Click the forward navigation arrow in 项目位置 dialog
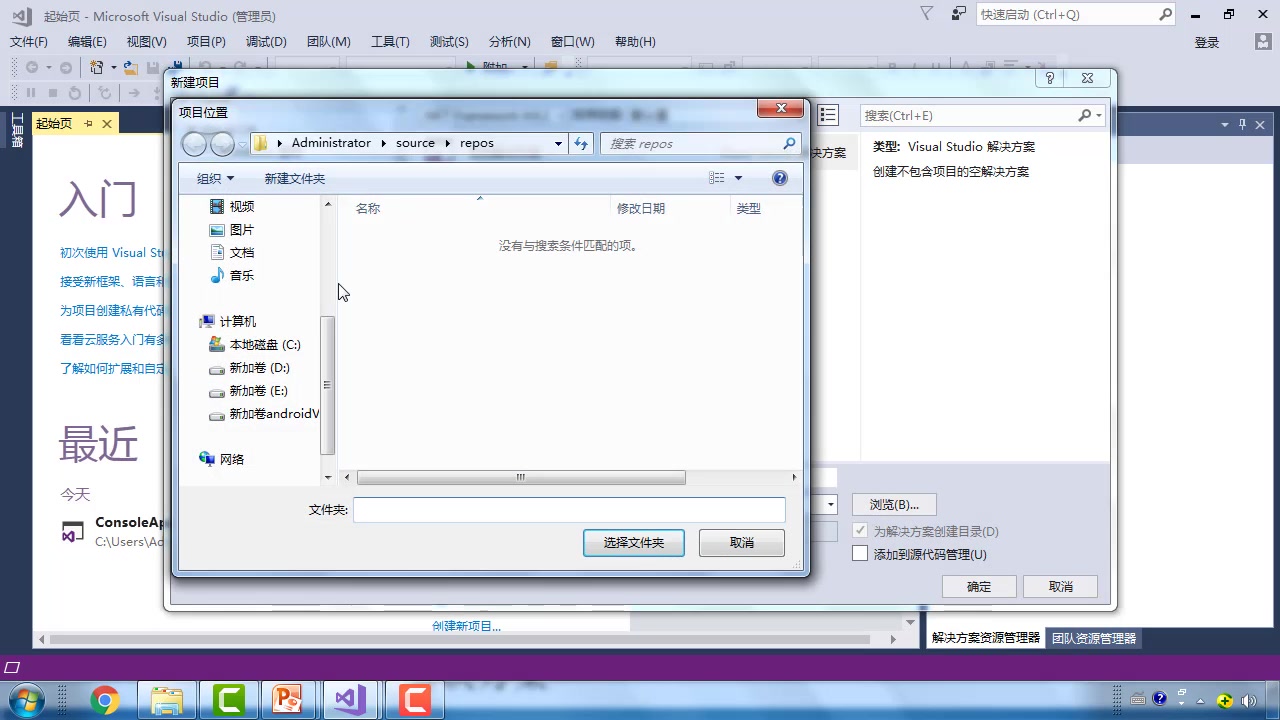1280x720 pixels. (222, 144)
